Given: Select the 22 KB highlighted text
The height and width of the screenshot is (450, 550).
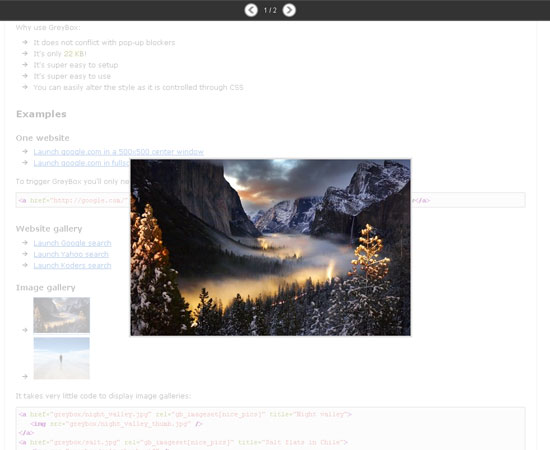Looking at the screenshot, I should coord(74,54).
